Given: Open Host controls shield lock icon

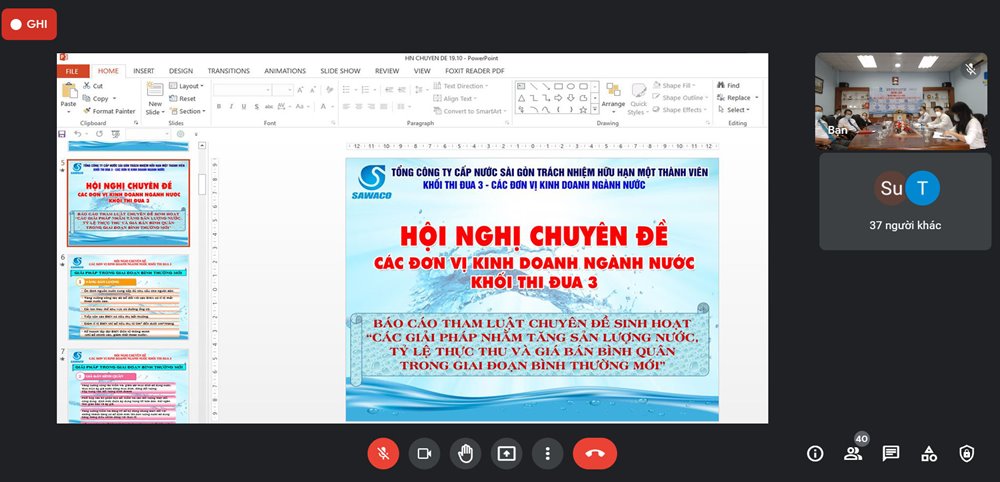Looking at the screenshot, I should point(966,453).
